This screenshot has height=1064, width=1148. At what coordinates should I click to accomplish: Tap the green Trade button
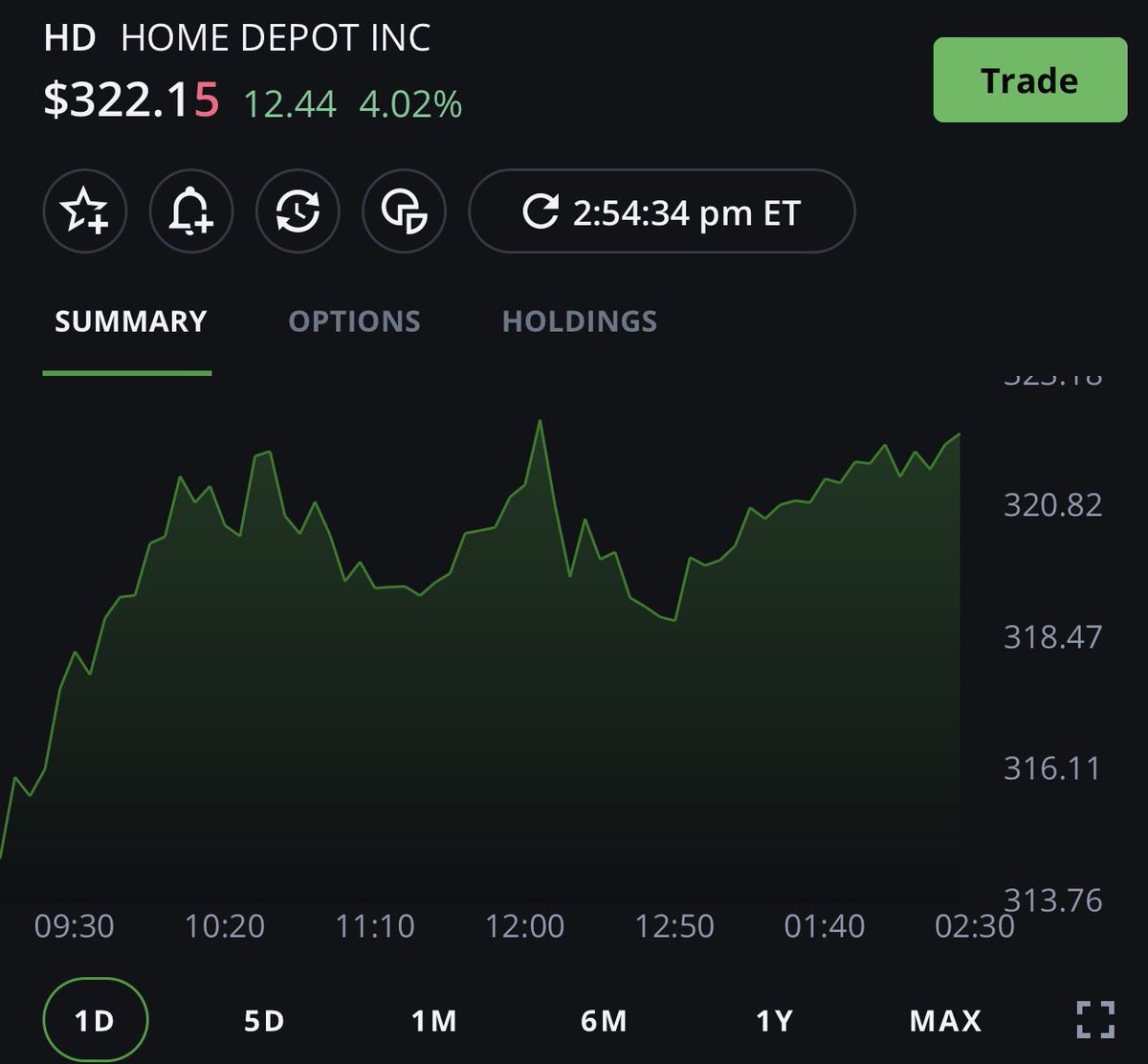point(1030,79)
